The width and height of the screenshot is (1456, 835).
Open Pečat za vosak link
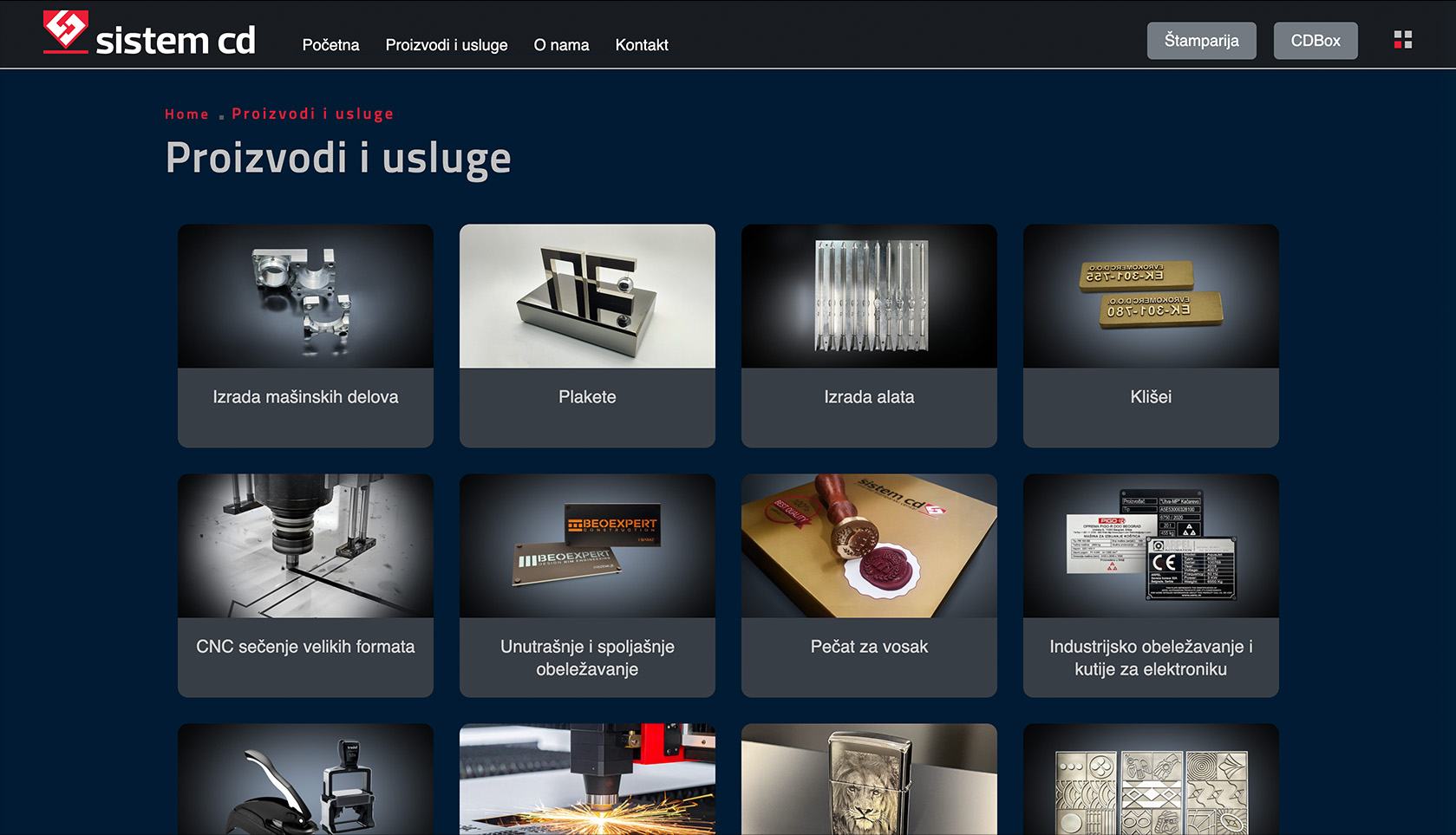869,647
